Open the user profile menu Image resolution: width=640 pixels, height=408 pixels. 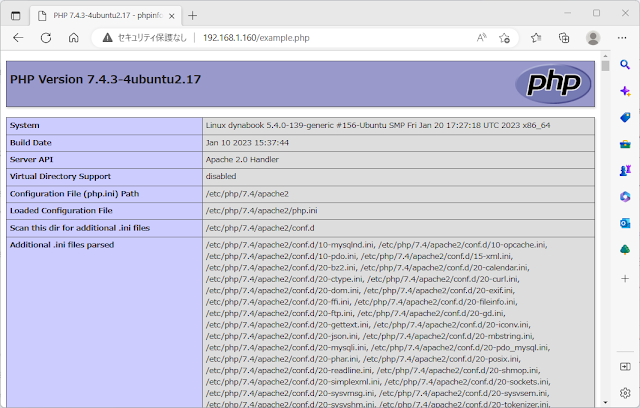(593, 38)
